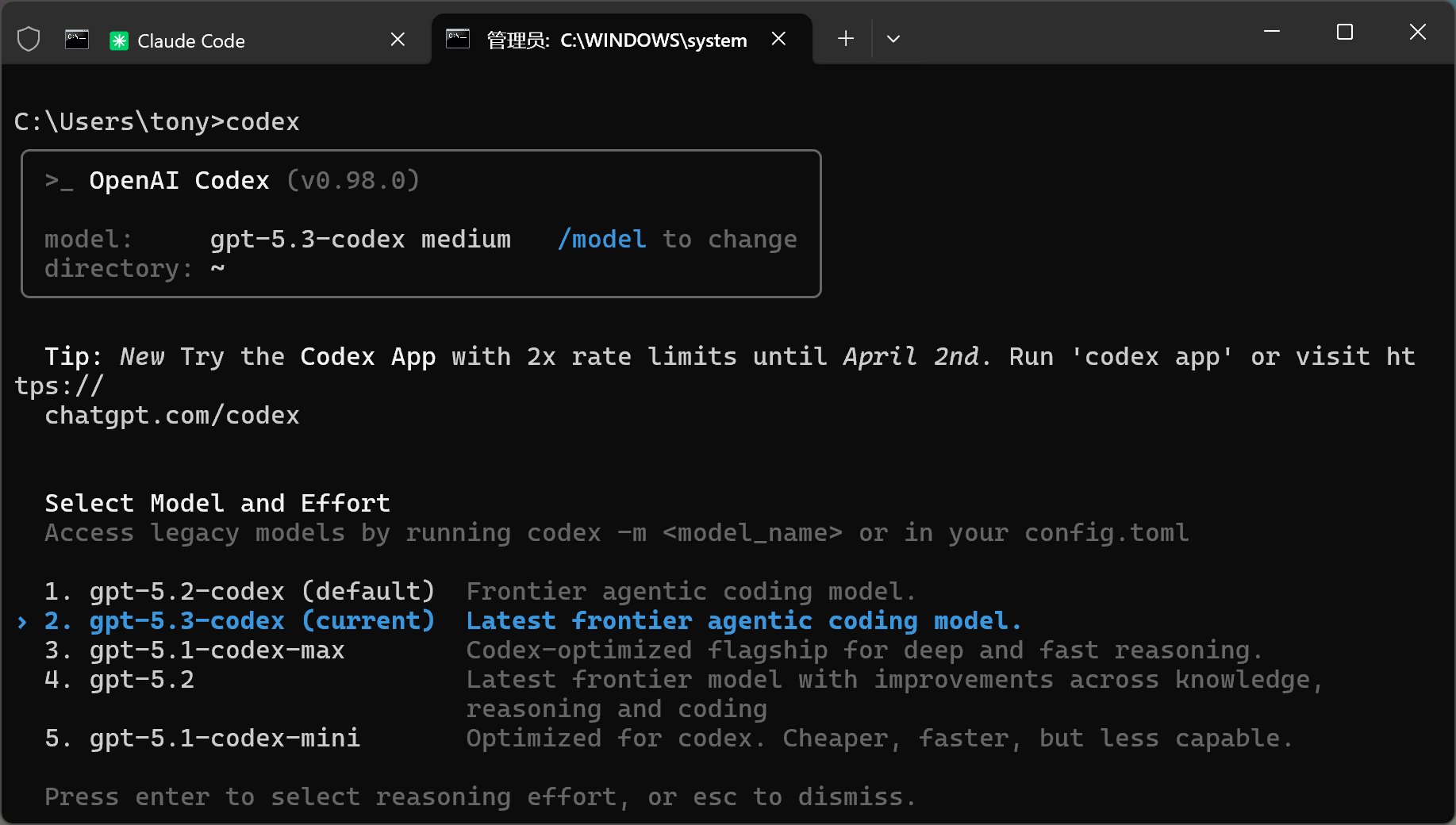Maximize the terminal window

tap(1344, 32)
